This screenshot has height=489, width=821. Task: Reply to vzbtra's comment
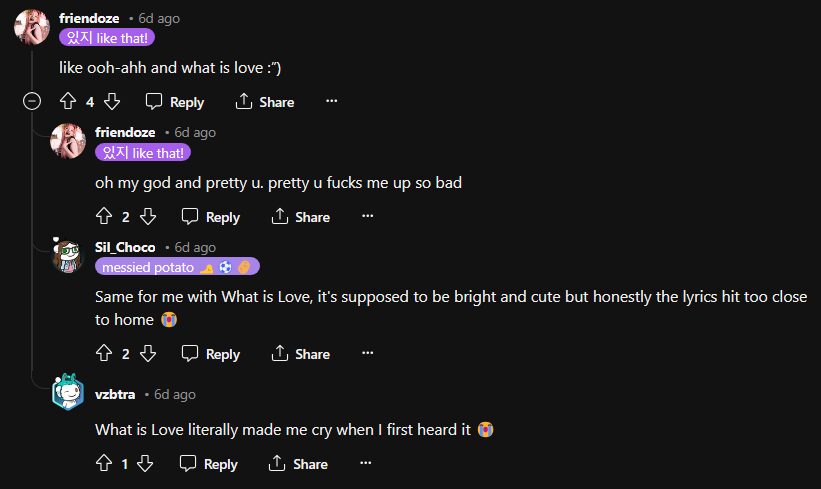pyautogui.click(x=209, y=463)
